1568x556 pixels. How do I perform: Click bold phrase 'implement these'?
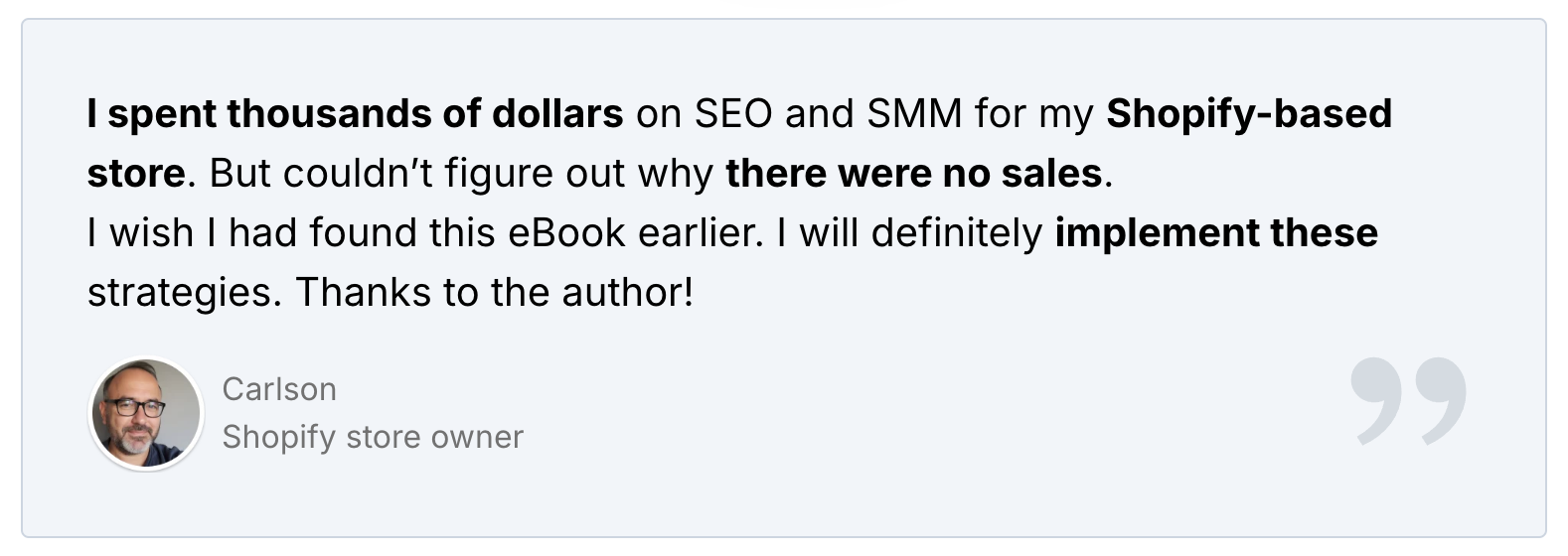tap(1216, 233)
